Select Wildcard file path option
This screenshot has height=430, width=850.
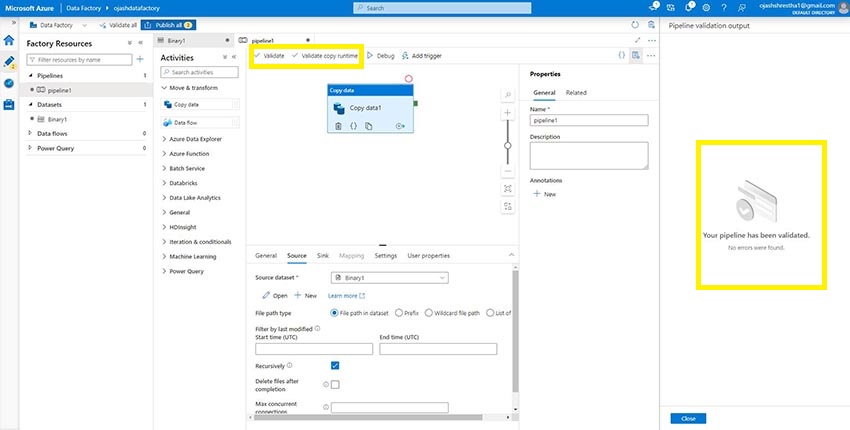coord(429,313)
